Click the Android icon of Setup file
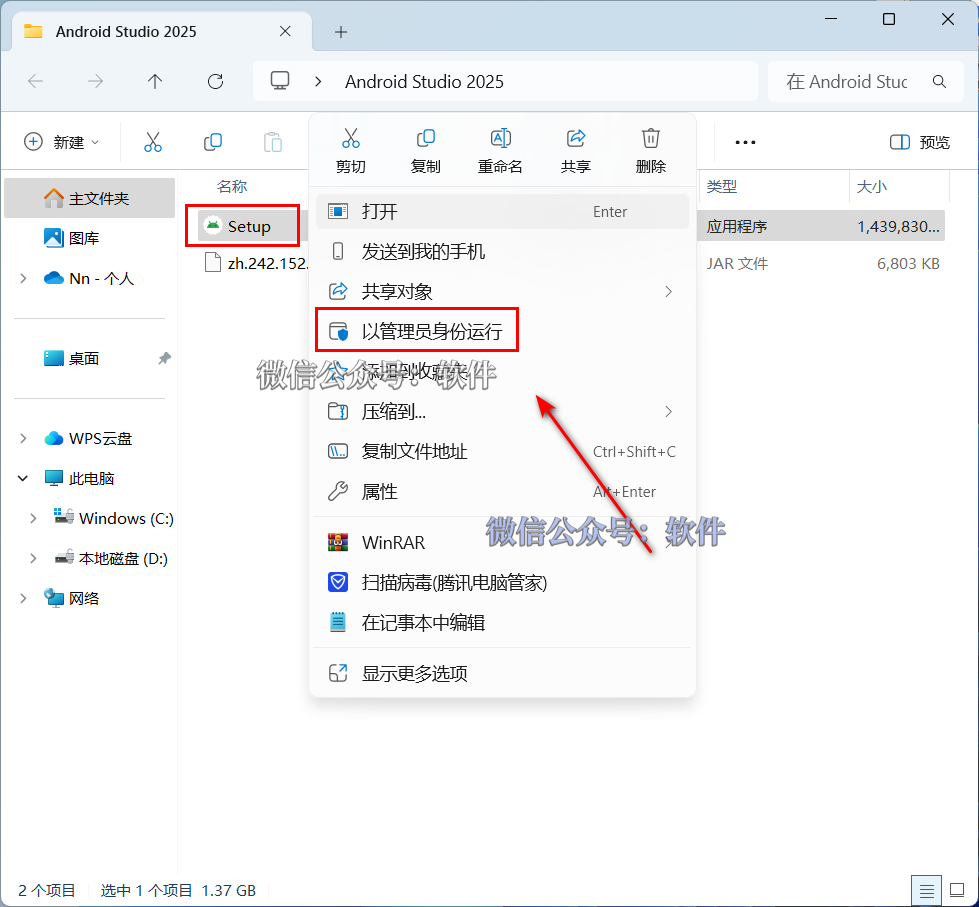 pyautogui.click(x=213, y=225)
